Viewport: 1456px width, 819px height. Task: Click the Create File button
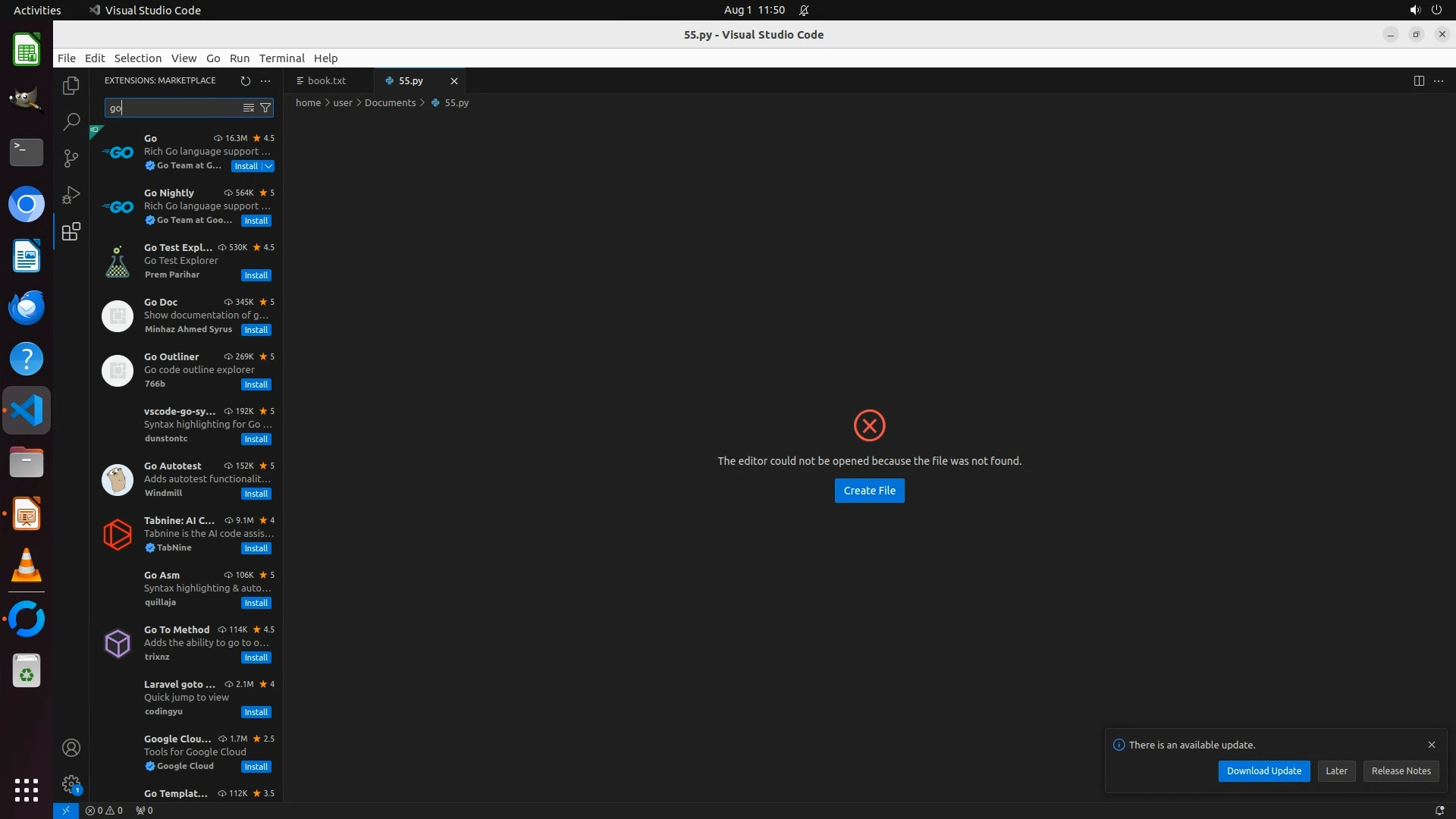(869, 491)
